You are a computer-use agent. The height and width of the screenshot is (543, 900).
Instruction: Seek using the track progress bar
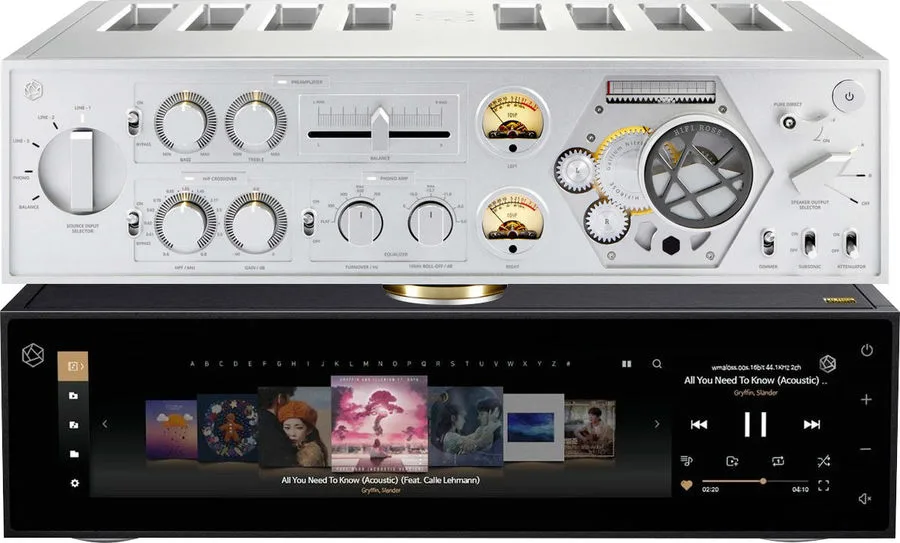(x=755, y=481)
